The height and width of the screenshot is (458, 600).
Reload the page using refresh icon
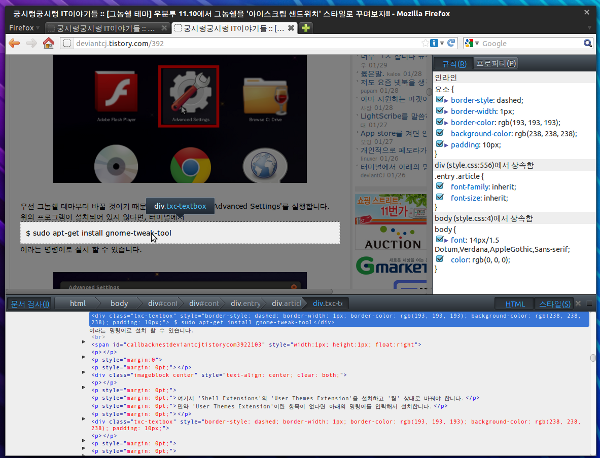tap(452, 43)
